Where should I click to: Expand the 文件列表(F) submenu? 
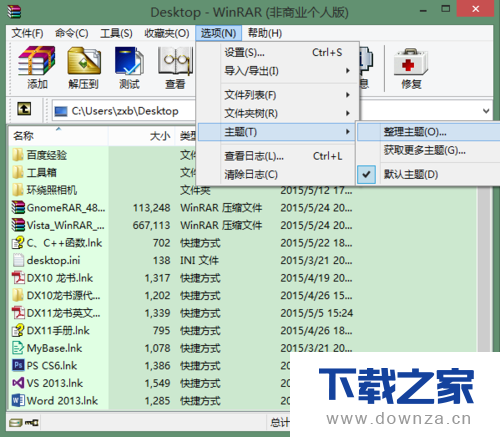pyautogui.click(x=277, y=95)
